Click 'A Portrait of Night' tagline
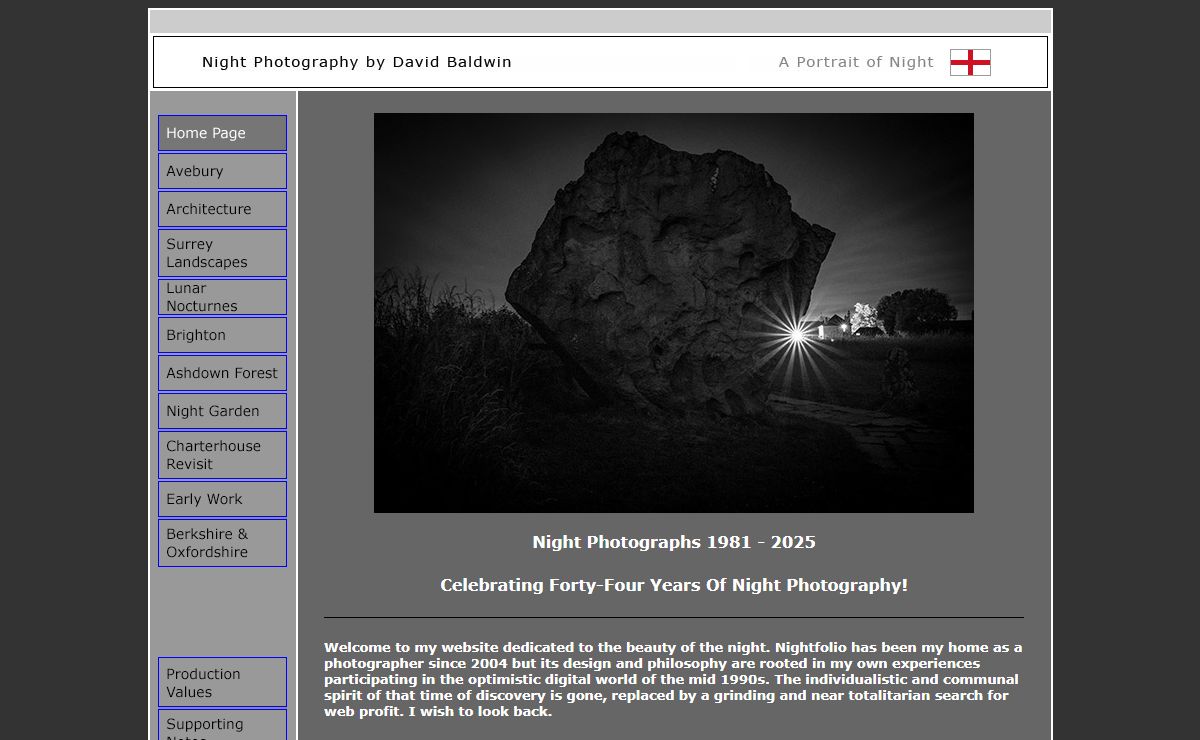 click(856, 62)
